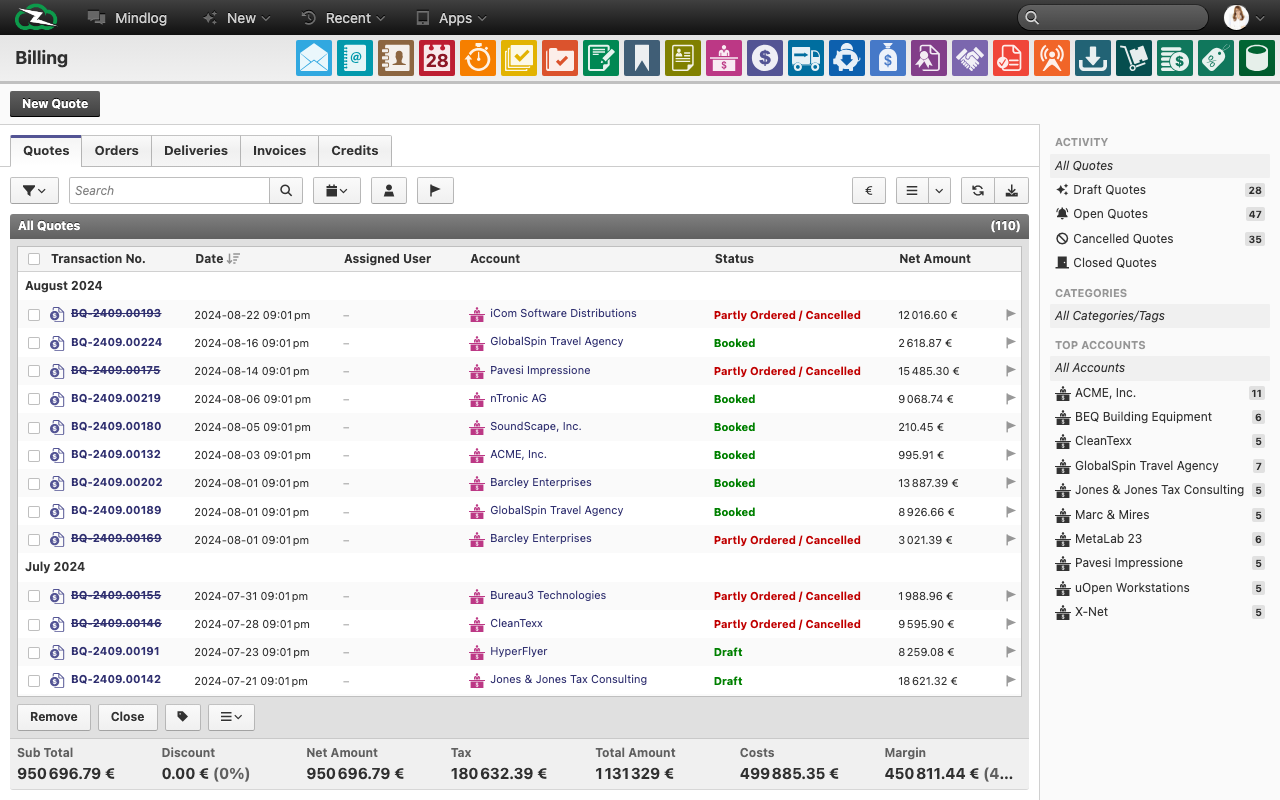The image size is (1280, 800).
Task: Open the list actions dropdown next to tag button
Action: [x=231, y=717]
